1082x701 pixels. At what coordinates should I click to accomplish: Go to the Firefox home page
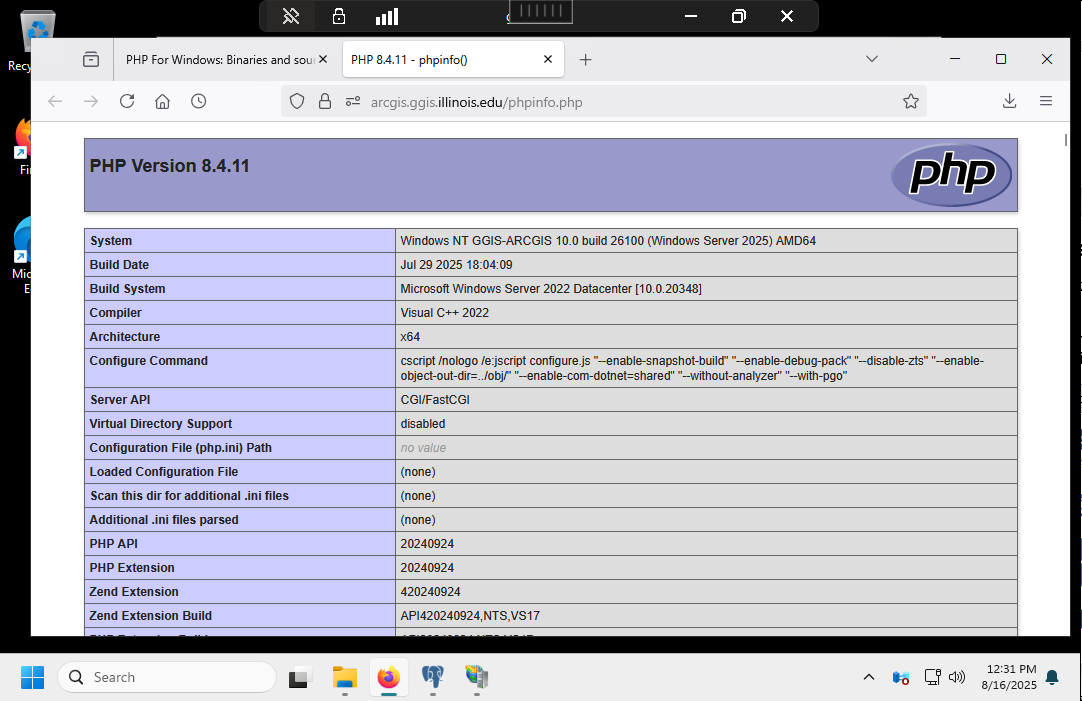tap(163, 101)
